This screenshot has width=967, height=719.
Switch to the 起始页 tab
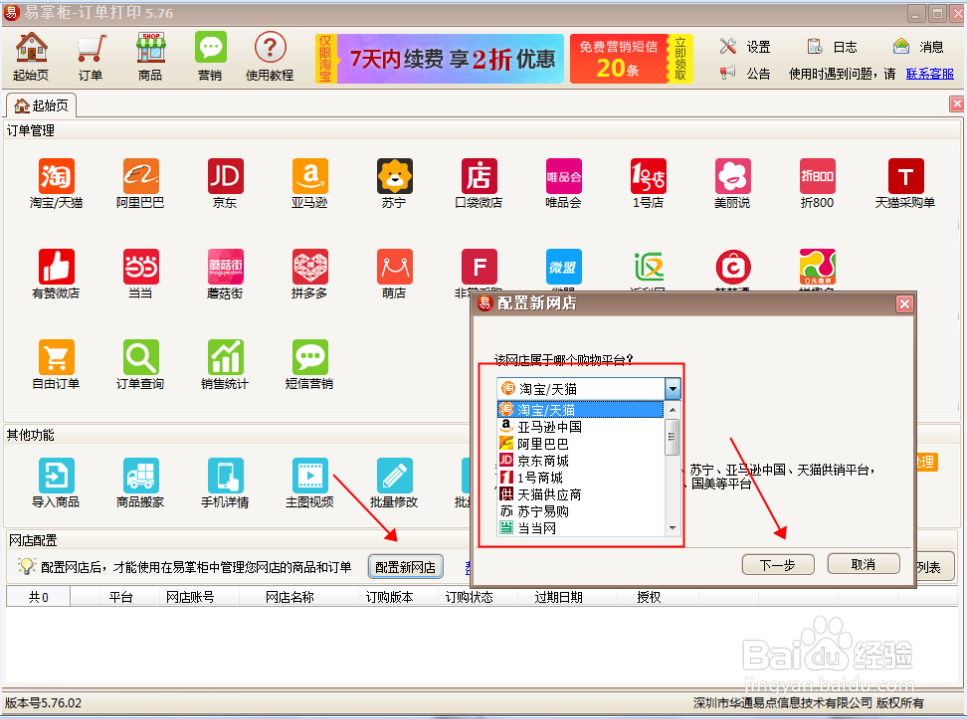[x=41, y=105]
